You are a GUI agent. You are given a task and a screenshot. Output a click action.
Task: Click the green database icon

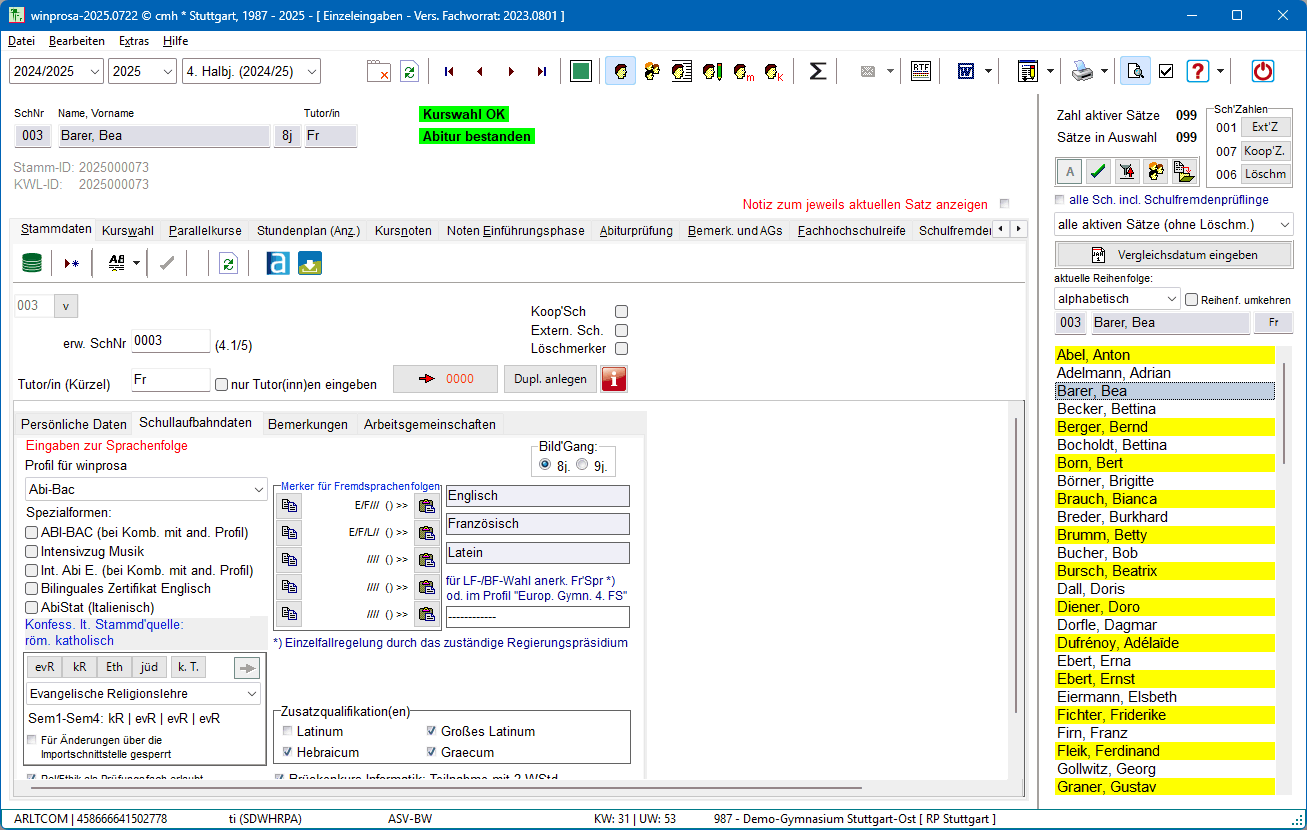[x=32, y=263]
